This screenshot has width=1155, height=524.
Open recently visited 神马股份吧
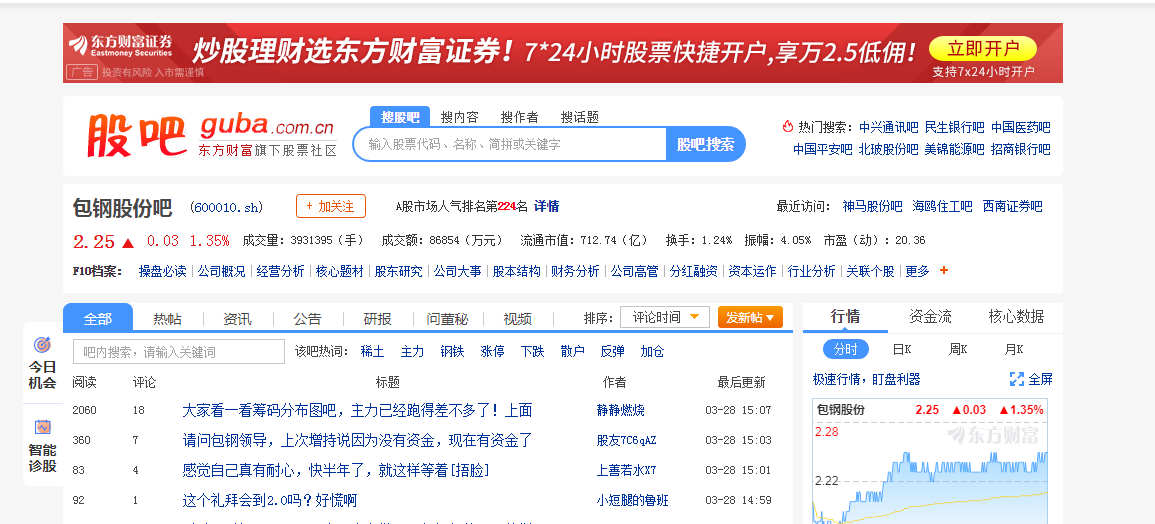click(872, 206)
